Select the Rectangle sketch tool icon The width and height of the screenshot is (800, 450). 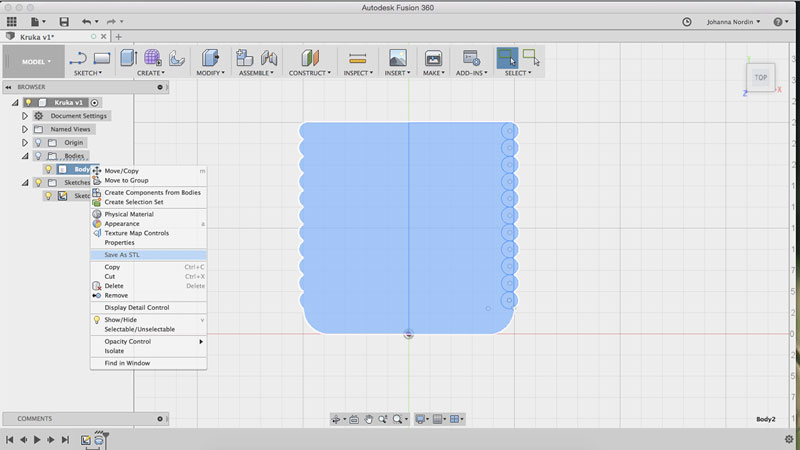point(102,58)
